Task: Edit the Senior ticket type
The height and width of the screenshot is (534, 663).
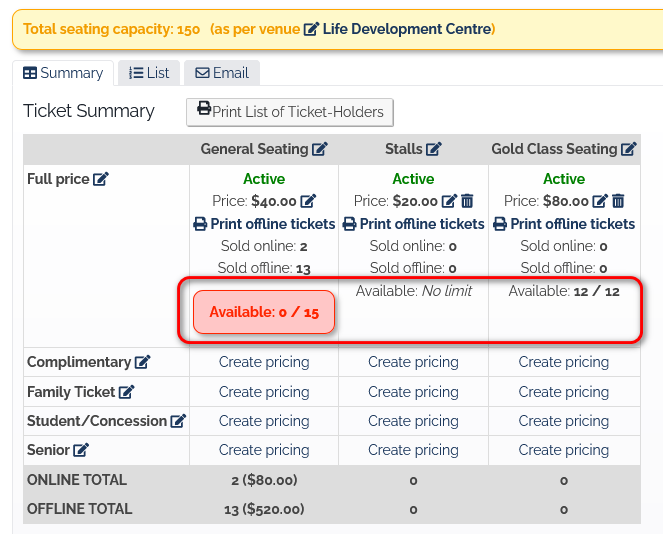Action: click(x=81, y=450)
